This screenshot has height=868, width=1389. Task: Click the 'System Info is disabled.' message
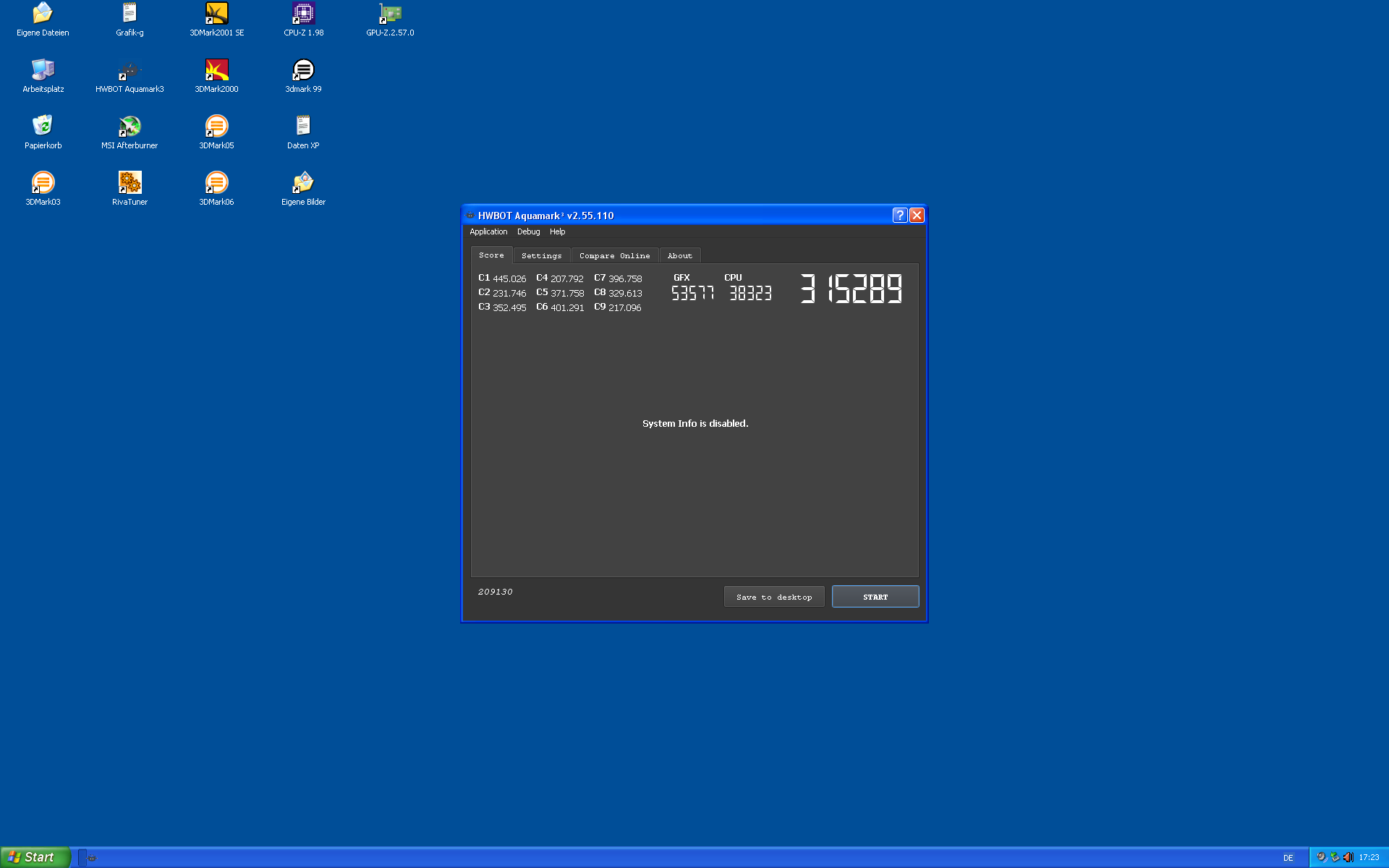click(695, 423)
